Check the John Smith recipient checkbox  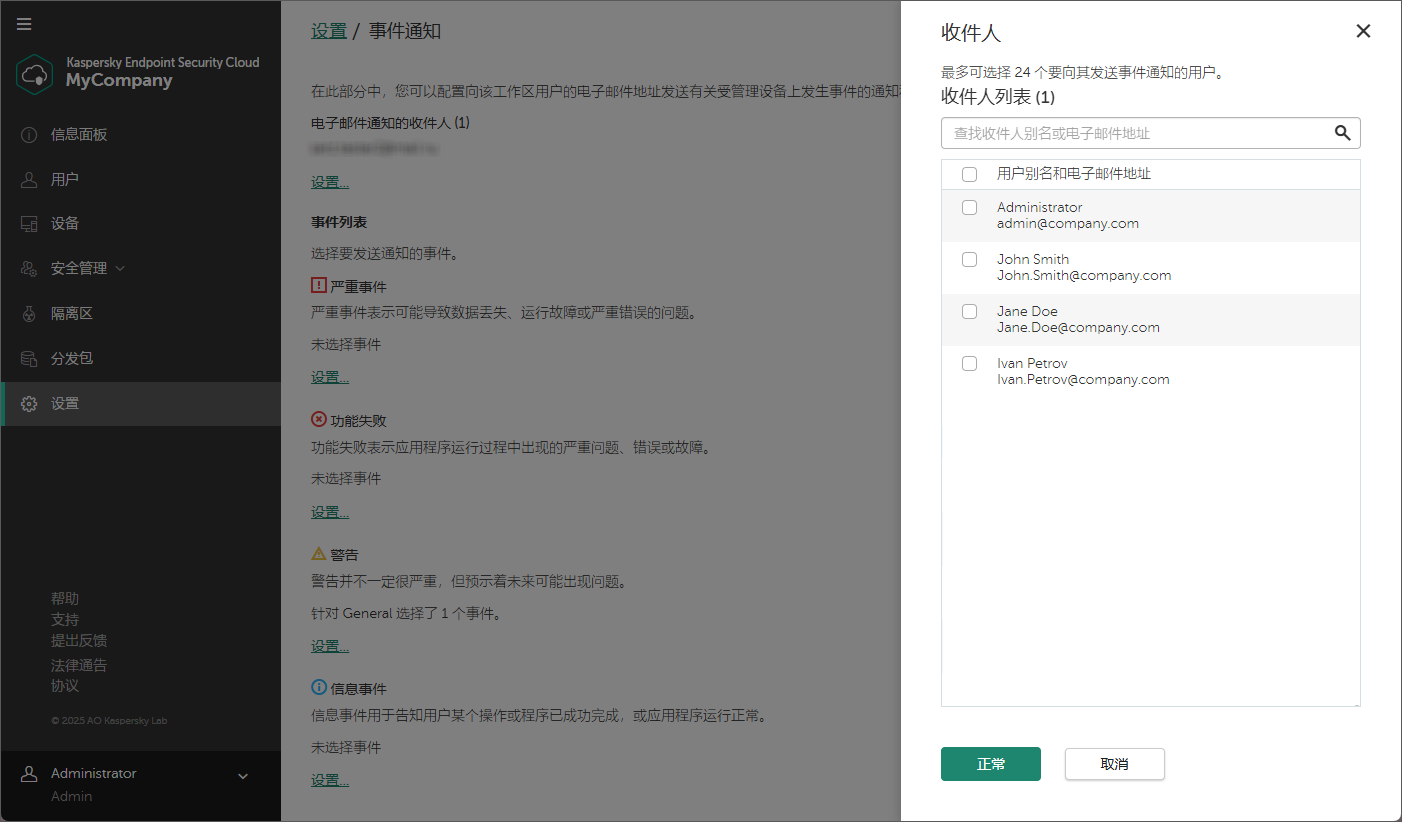pyautogui.click(x=969, y=259)
